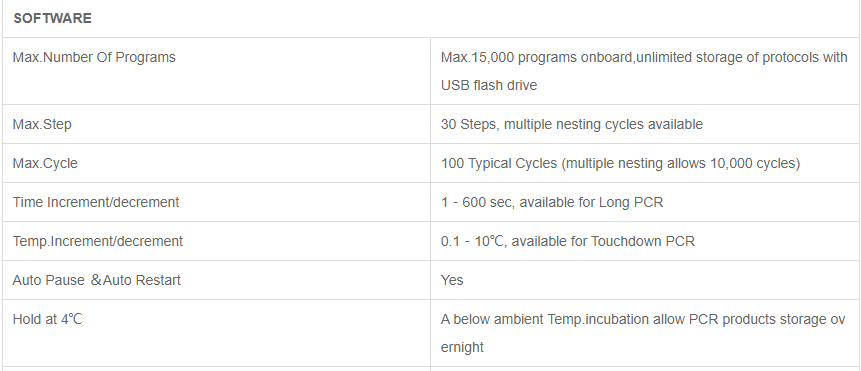
Task: Click the Touchdown PCR temperature value
Action: point(568,241)
